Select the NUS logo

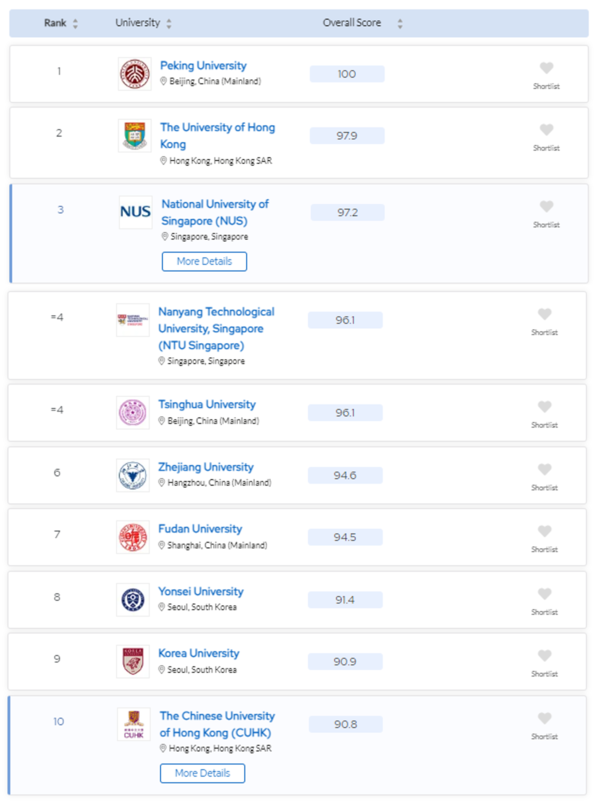coord(134,213)
